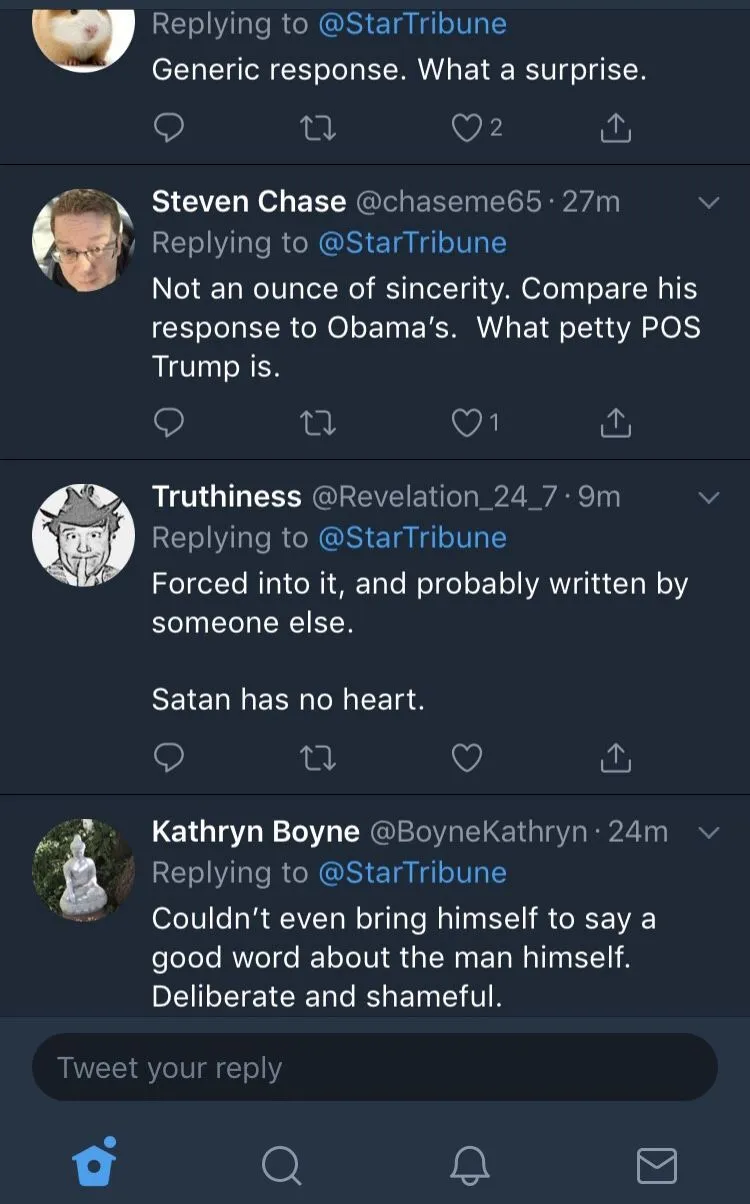
Task: Open Steven Chase's profile picture
Action: tap(83, 240)
